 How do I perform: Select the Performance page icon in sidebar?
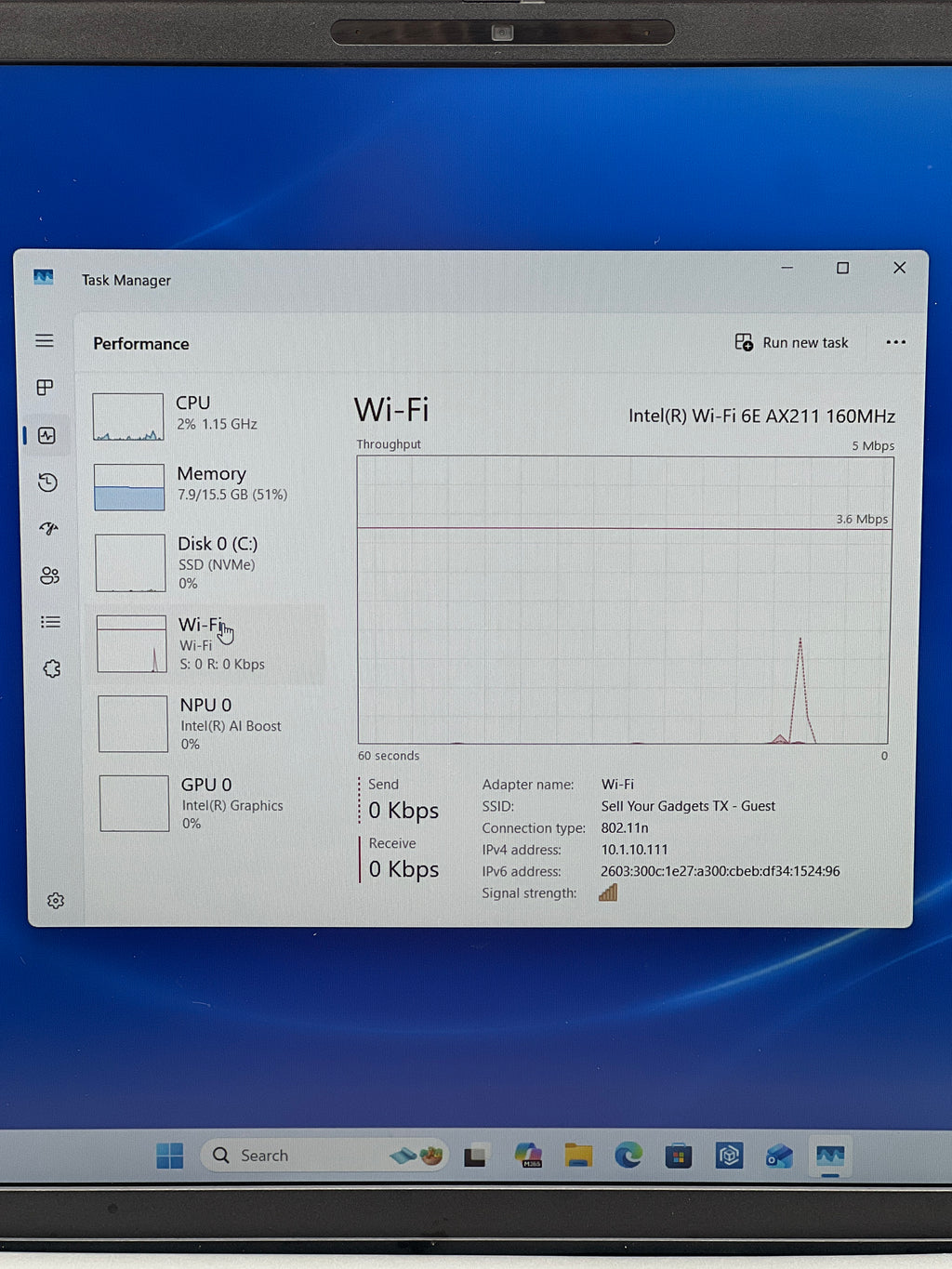pos(46,435)
